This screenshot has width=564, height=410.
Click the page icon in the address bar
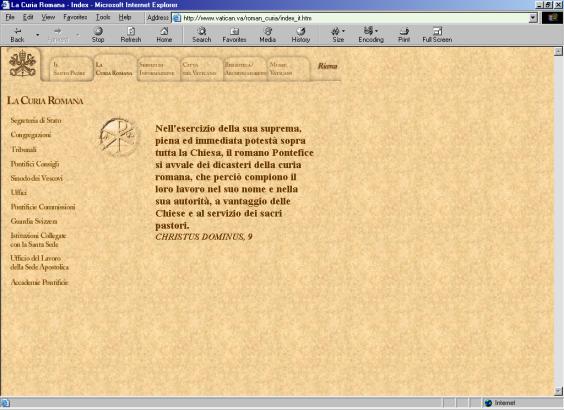pyautogui.click(x=177, y=18)
